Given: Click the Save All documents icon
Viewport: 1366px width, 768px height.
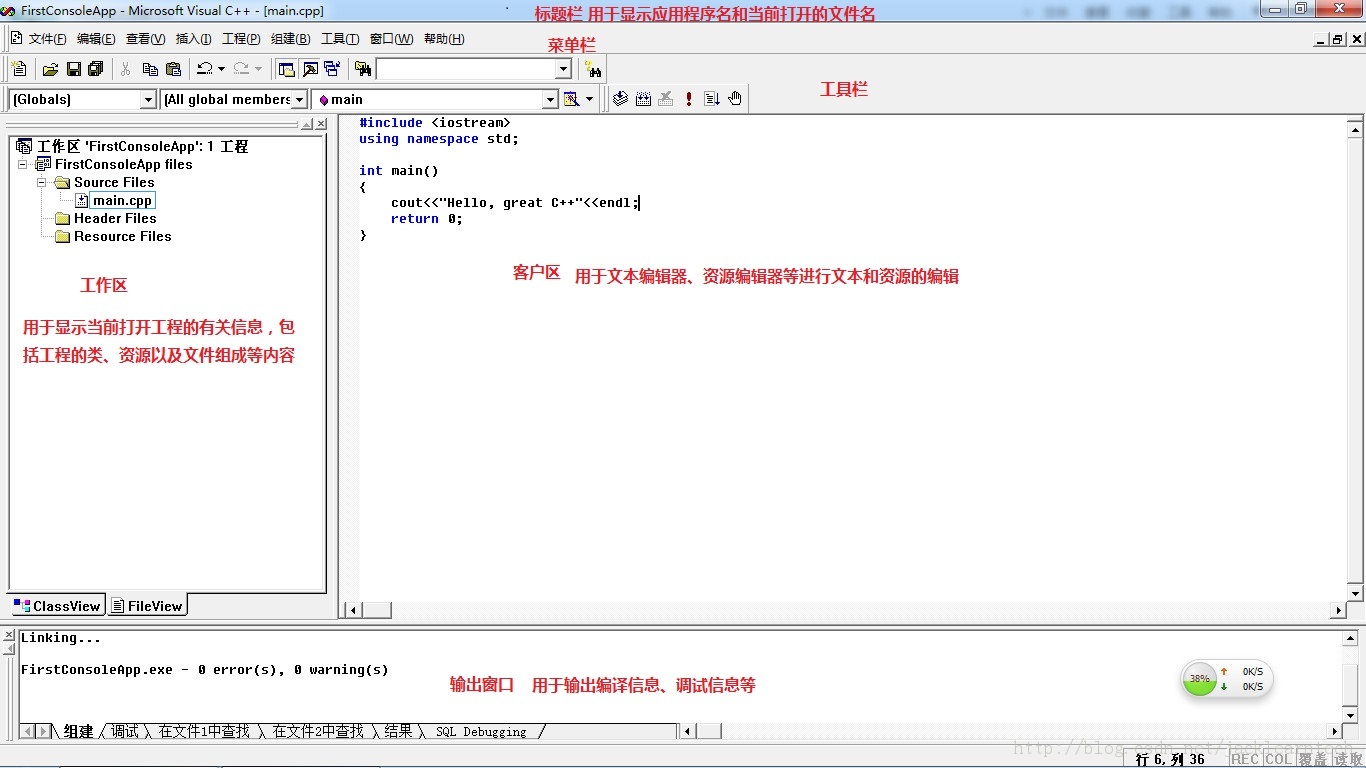Looking at the screenshot, I should click(95, 68).
